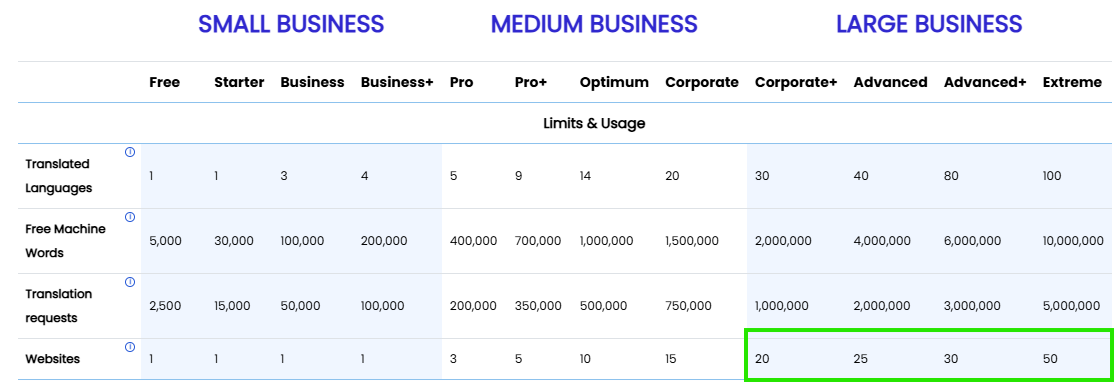Choose the Starter plan column header
The width and height of the screenshot is (1118, 389).
pos(239,82)
